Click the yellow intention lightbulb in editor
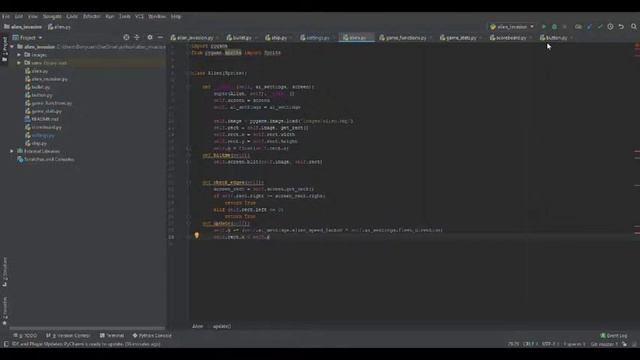Image resolution: width=640 pixels, height=360 pixels. [196, 235]
